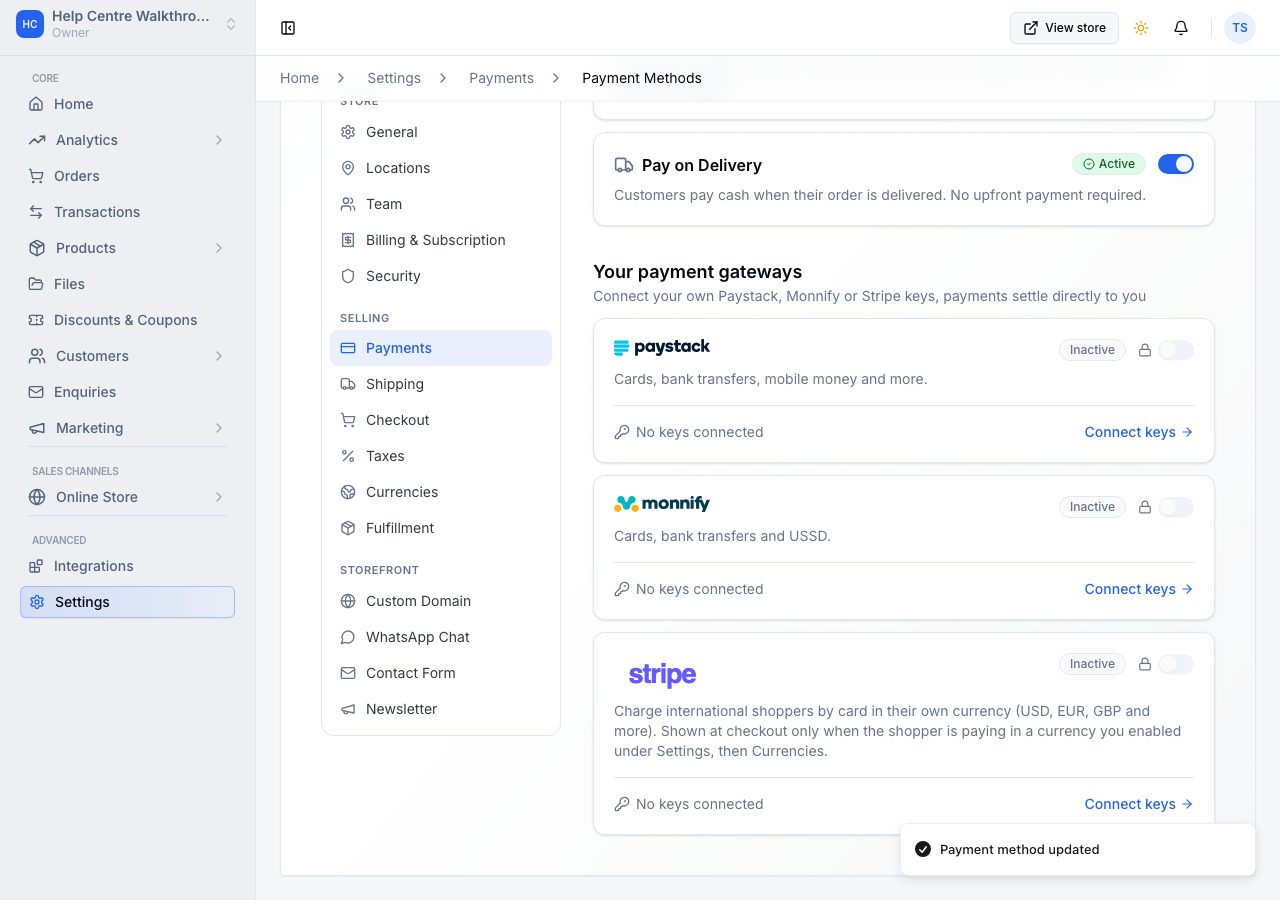Click the Stripe Inactive badge

(1092, 664)
